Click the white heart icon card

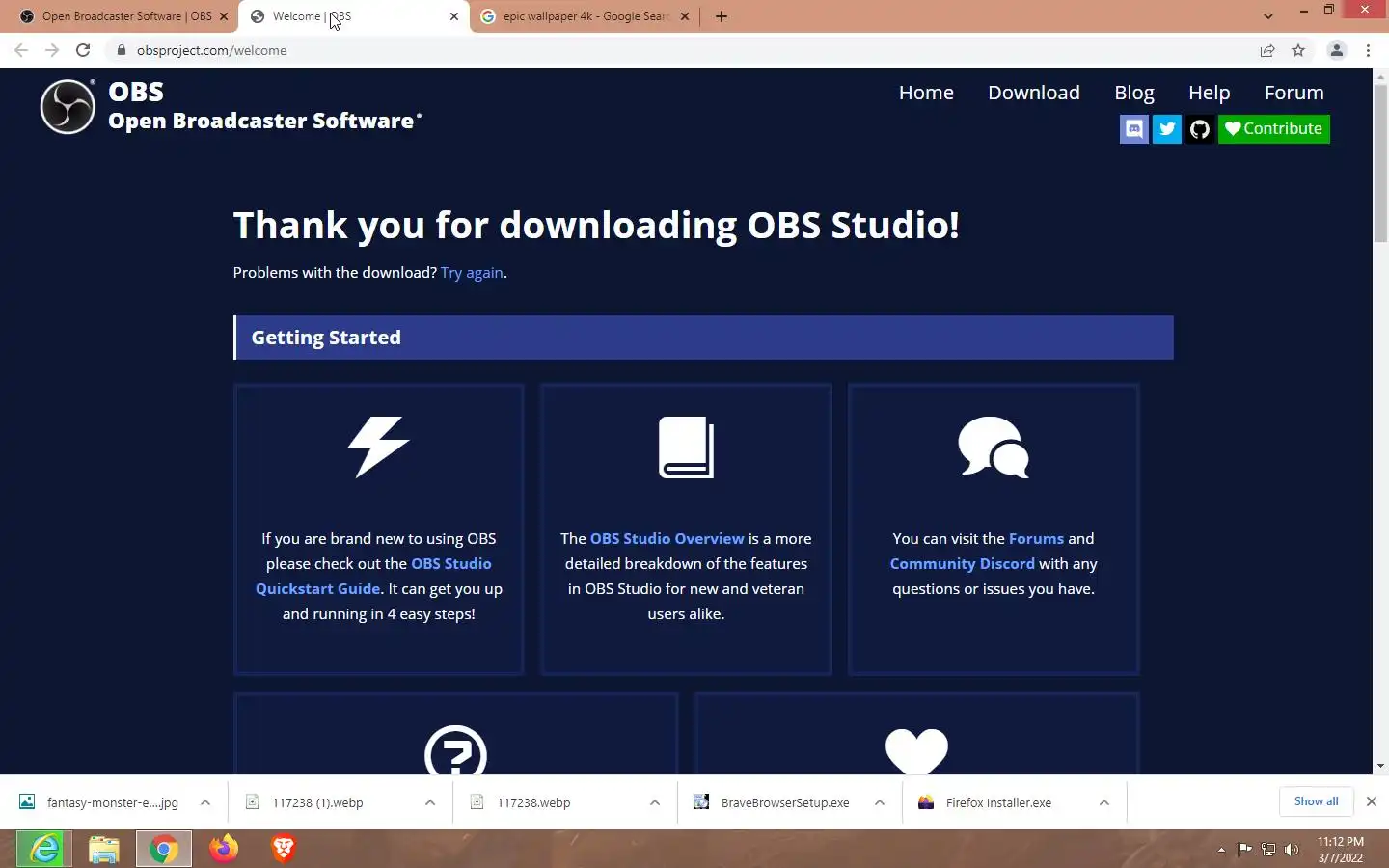point(916,752)
